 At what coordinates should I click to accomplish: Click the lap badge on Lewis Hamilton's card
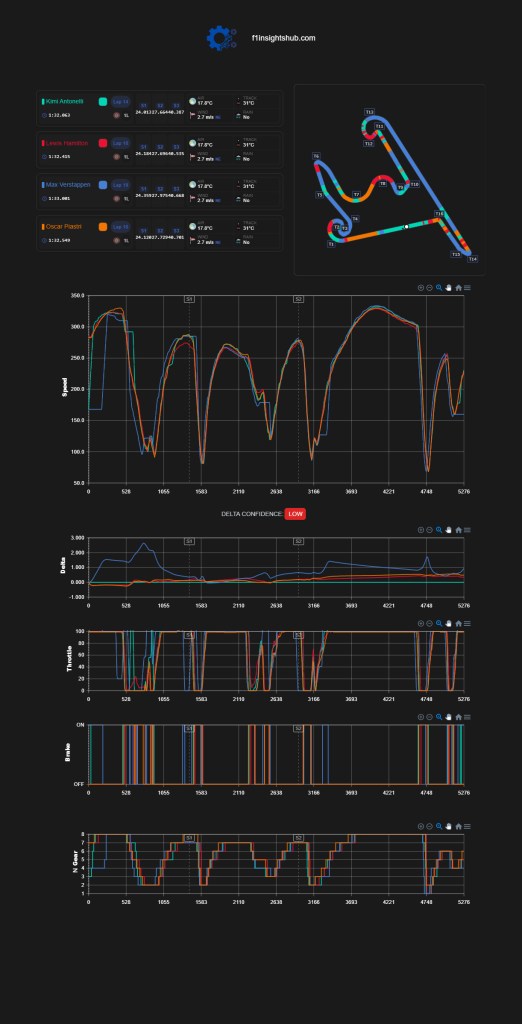[120, 143]
